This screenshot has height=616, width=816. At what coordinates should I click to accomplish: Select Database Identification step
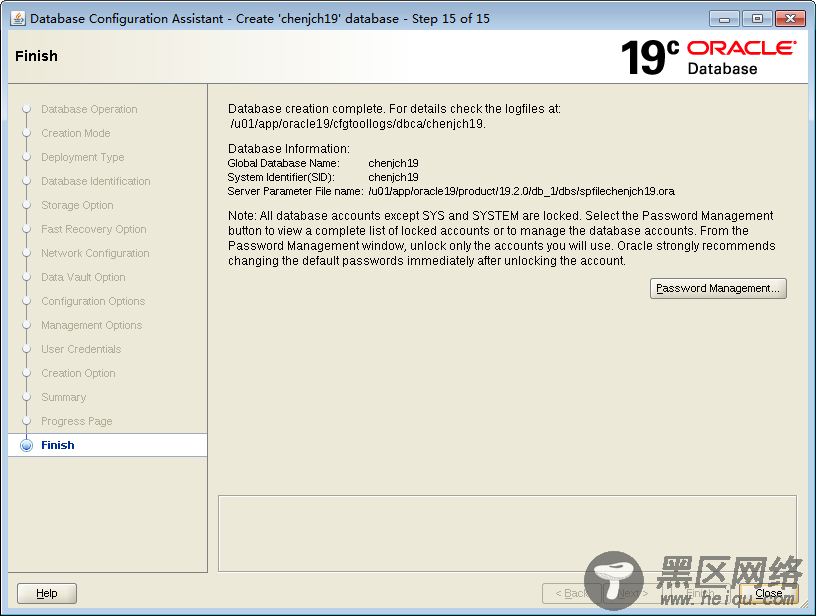(96, 181)
